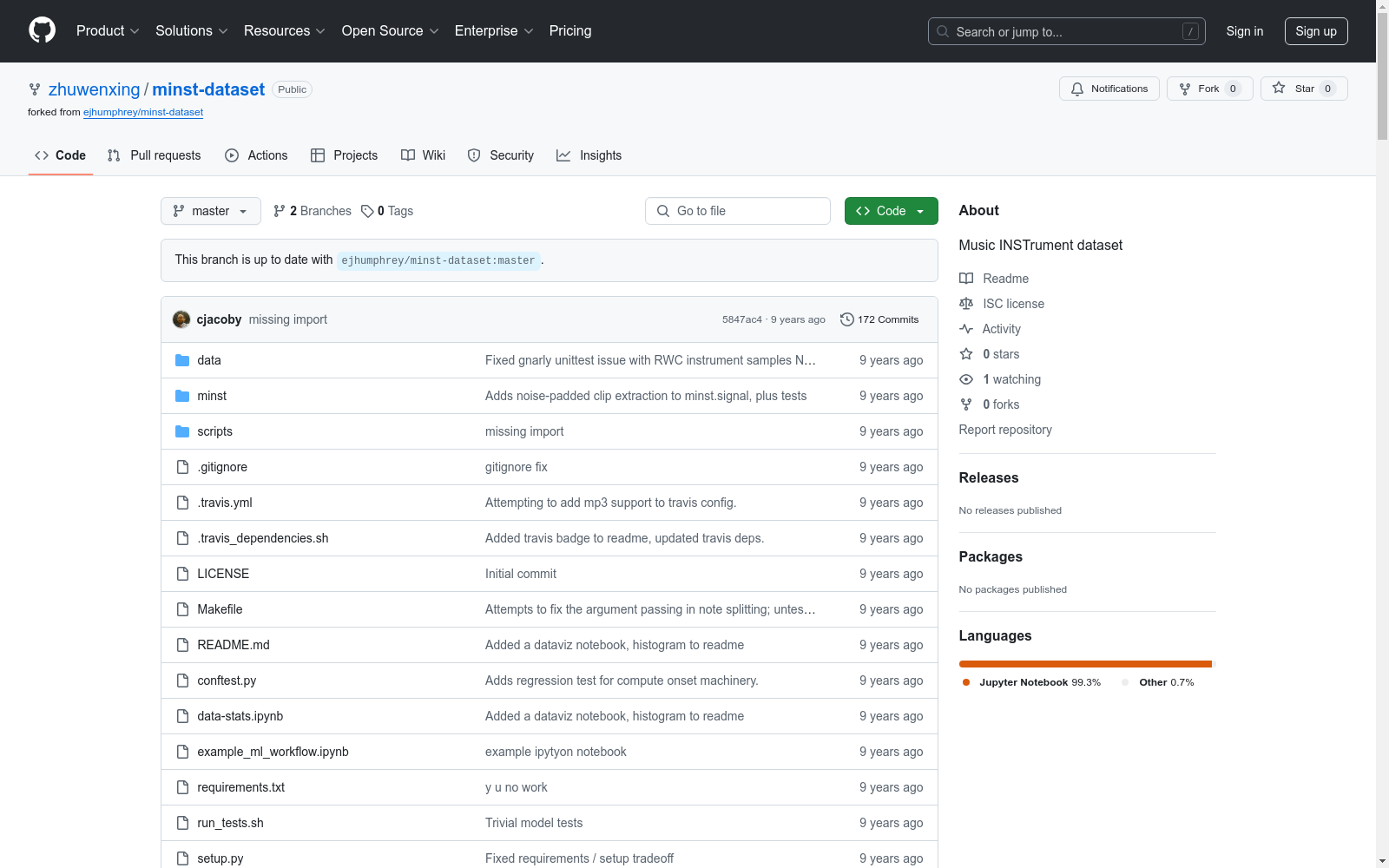Click the Sign up button
Viewport: 1389px width, 868px height.
tap(1316, 31)
